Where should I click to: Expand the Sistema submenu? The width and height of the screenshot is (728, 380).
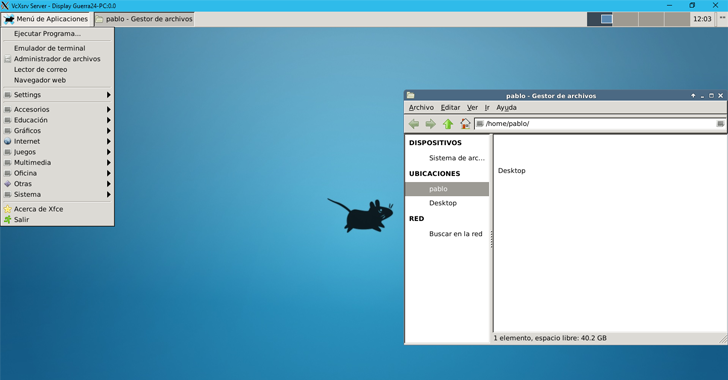57,195
